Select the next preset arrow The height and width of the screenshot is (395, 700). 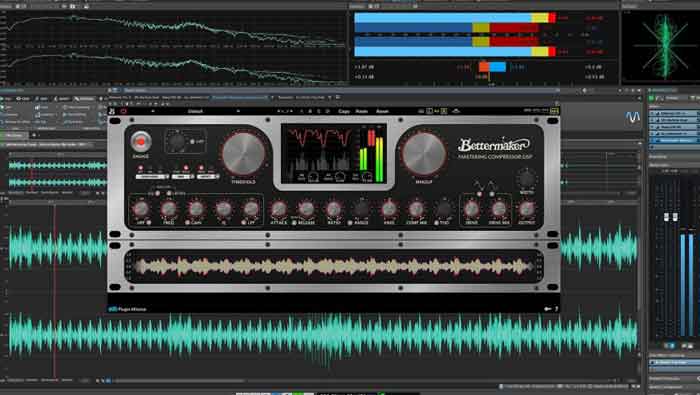[238, 111]
